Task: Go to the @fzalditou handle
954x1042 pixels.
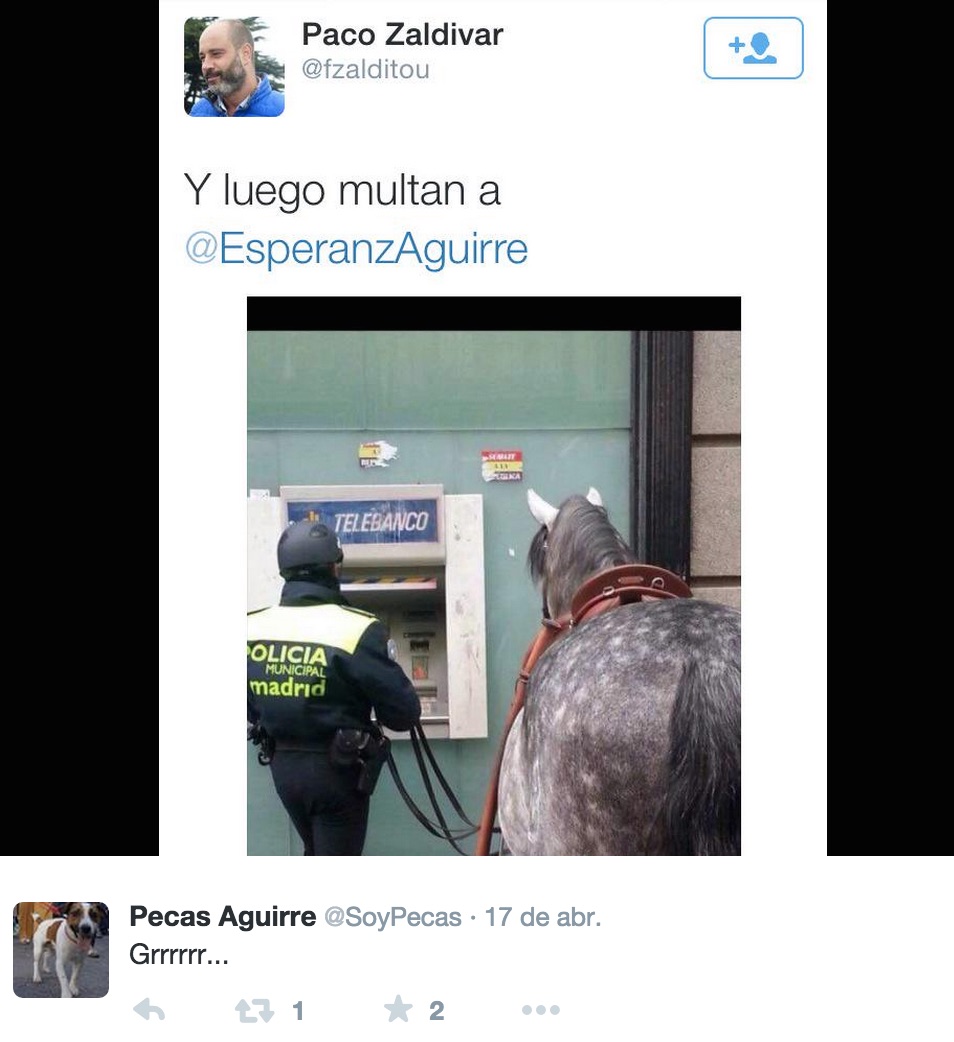Action: pos(365,69)
